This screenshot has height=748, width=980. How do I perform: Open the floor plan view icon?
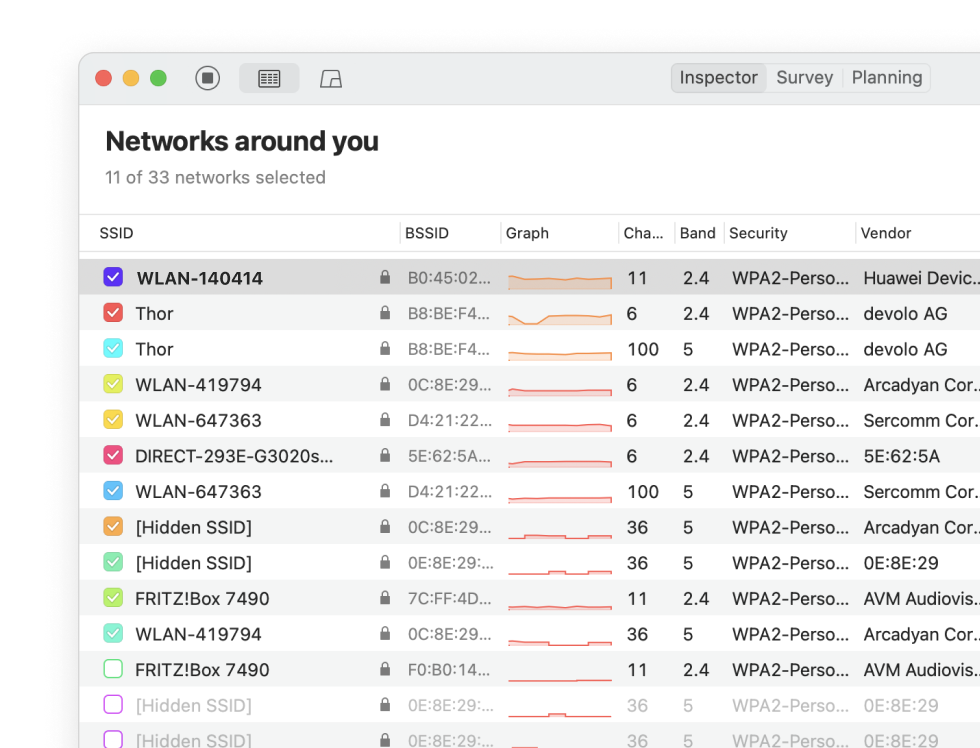(x=331, y=78)
